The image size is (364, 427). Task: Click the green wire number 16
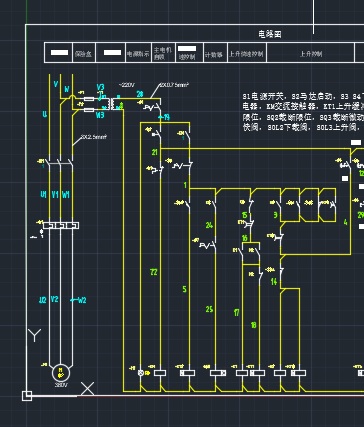tap(245, 238)
